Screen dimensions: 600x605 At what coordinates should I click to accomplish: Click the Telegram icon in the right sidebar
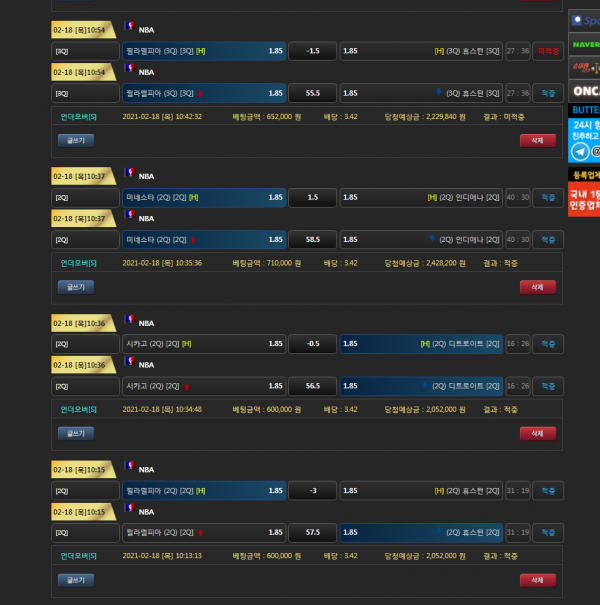coord(580,151)
